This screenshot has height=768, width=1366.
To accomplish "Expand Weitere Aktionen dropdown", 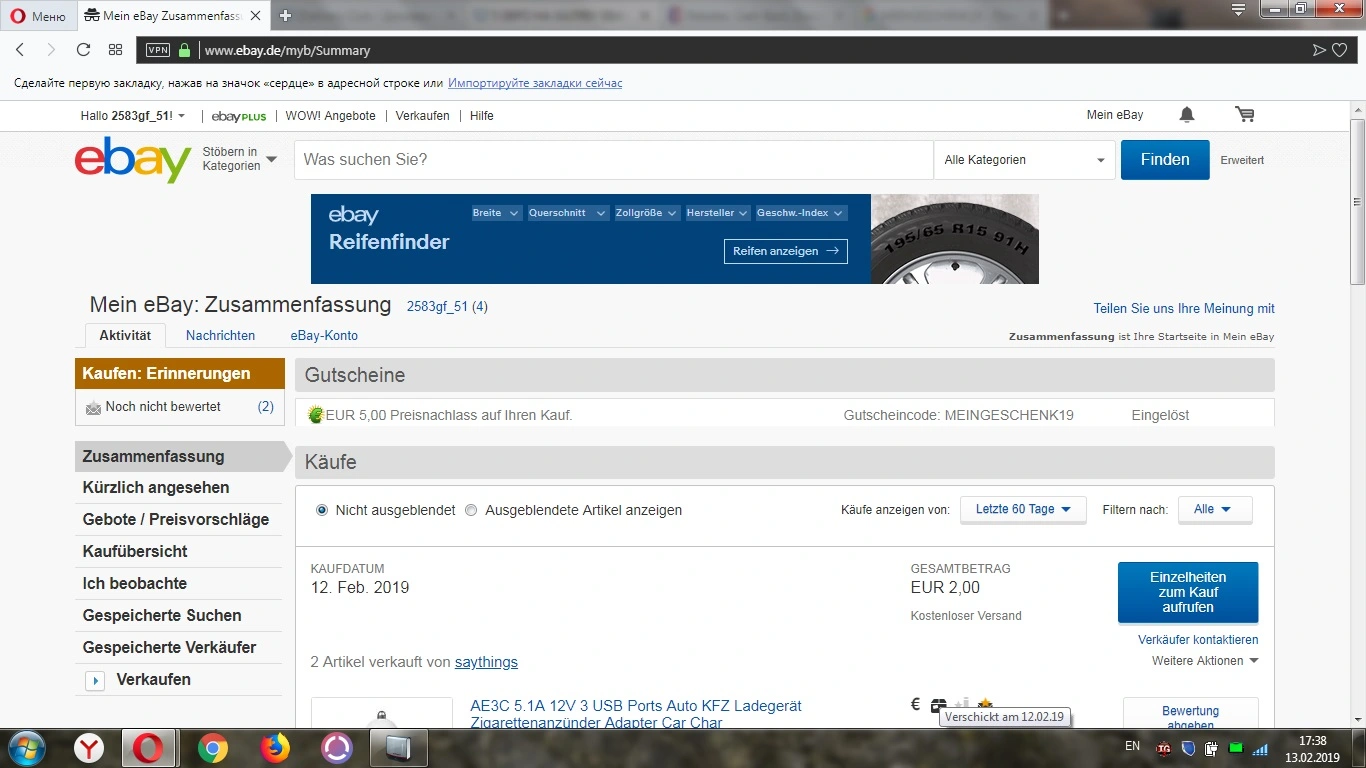I will [x=1205, y=661].
